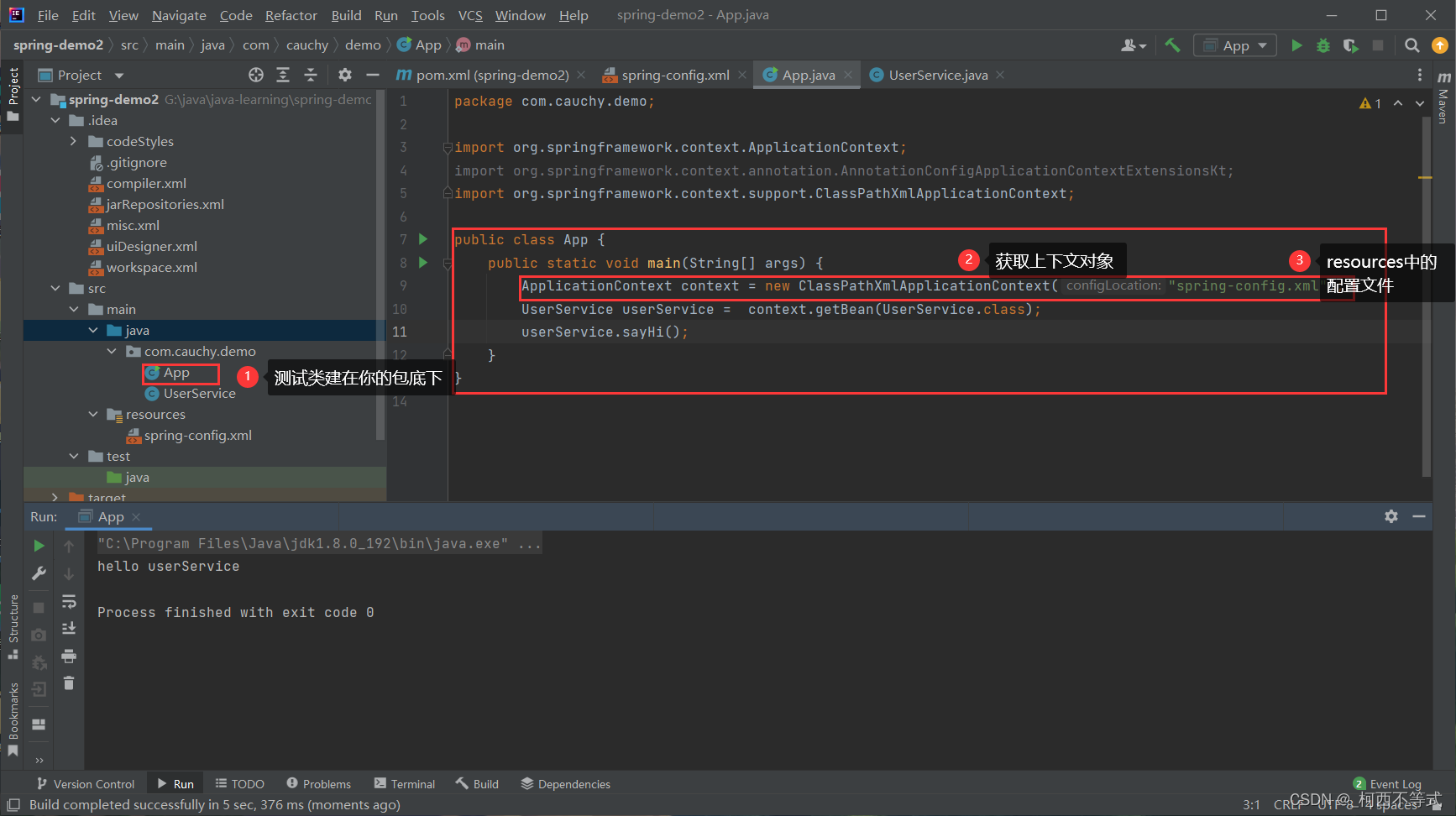Image resolution: width=1456 pixels, height=816 pixels.
Task: Open the user account icon menu
Action: [1133, 45]
